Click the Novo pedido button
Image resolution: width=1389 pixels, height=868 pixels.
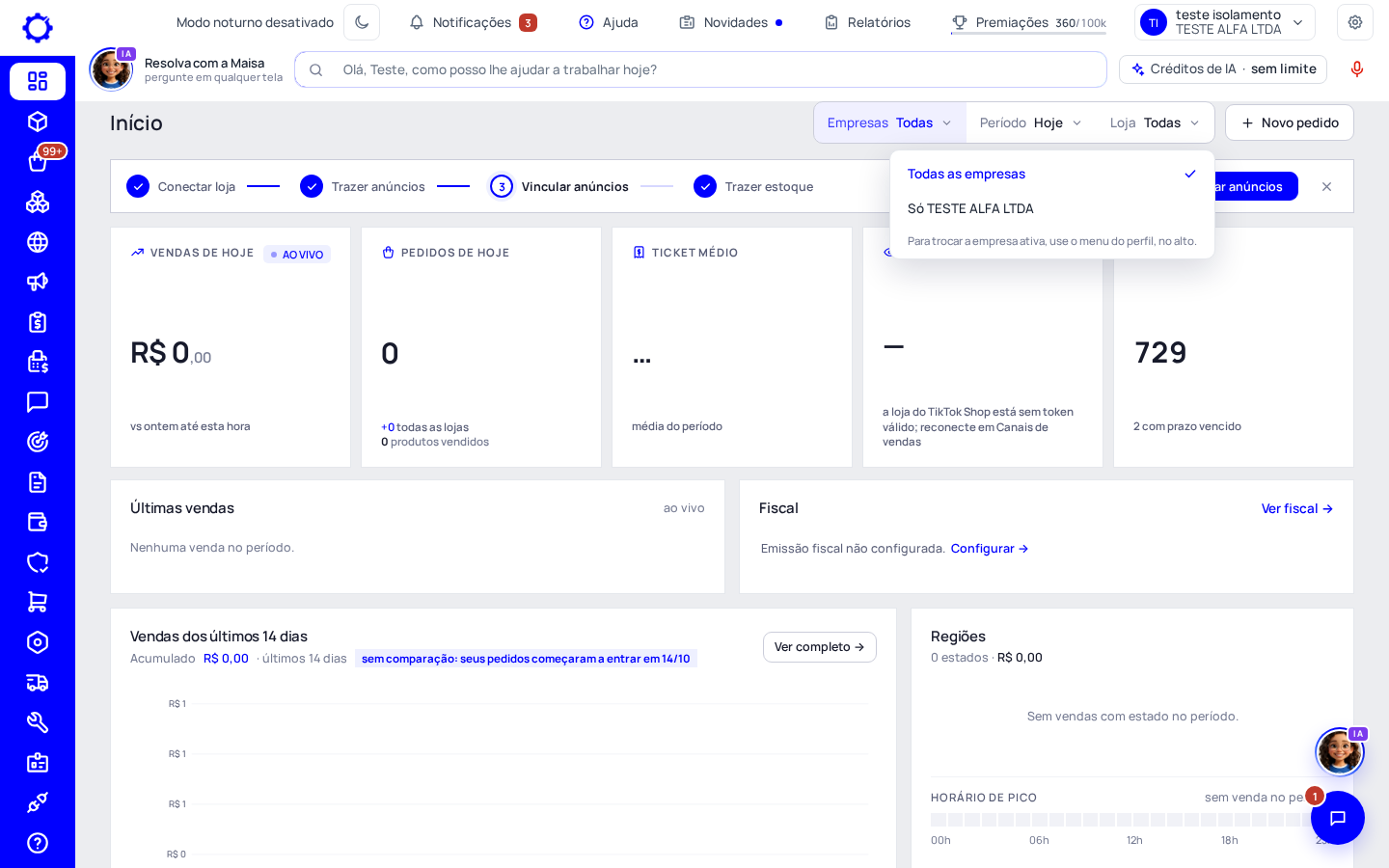[1290, 122]
